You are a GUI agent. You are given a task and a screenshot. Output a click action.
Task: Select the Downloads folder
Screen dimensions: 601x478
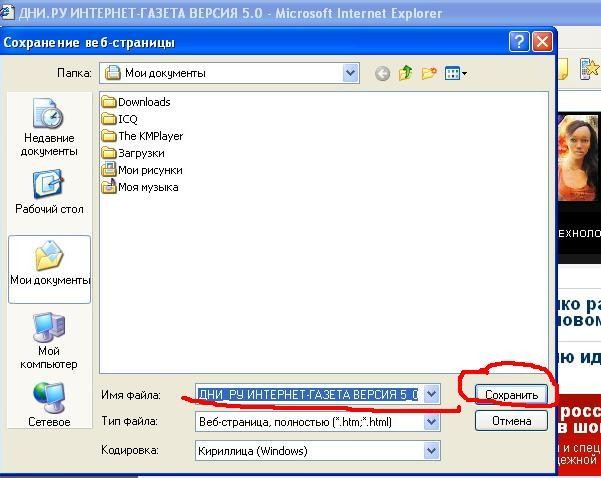pyautogui.click(x=136, y=102)
